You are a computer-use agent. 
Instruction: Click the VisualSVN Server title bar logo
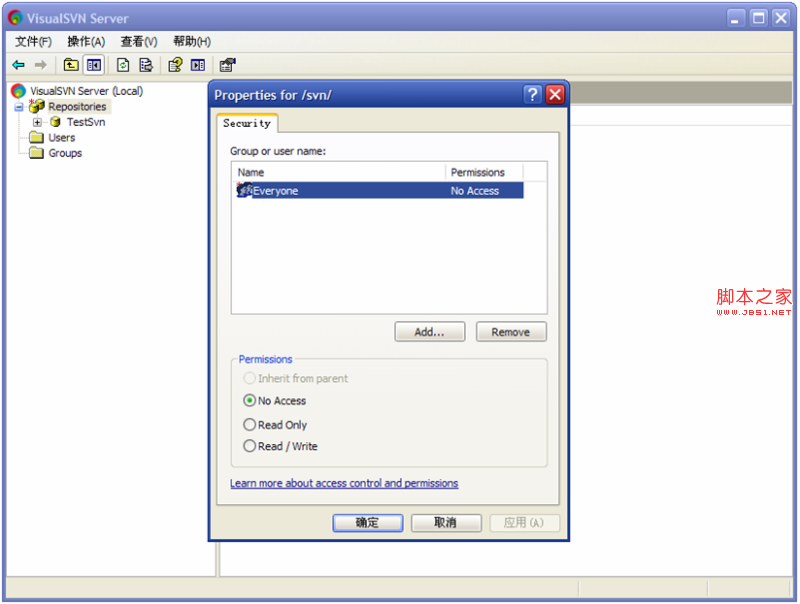pyautogui.click(x=16, y=18)
